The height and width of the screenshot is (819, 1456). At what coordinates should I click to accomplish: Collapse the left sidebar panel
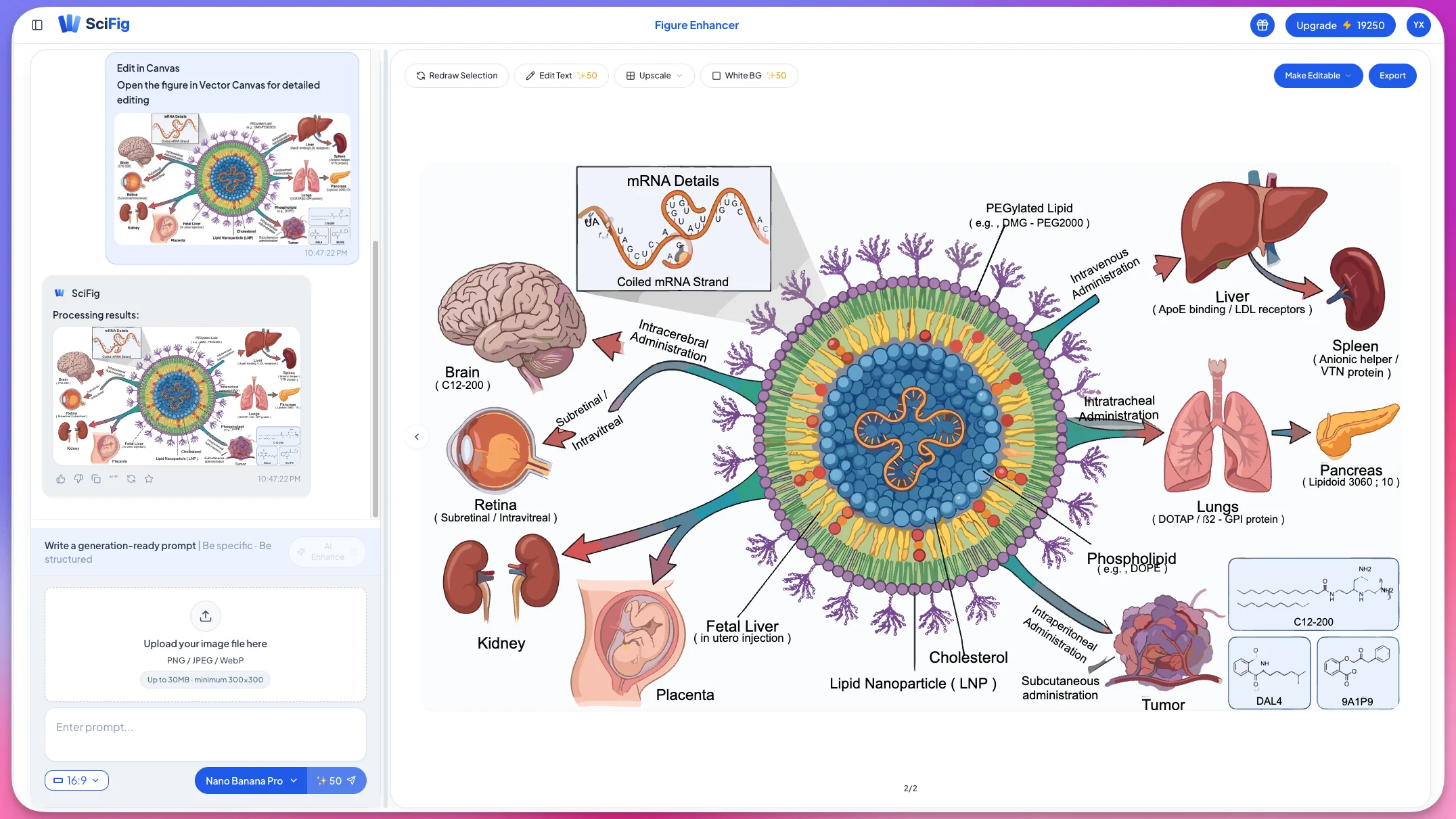click(37, 24)
